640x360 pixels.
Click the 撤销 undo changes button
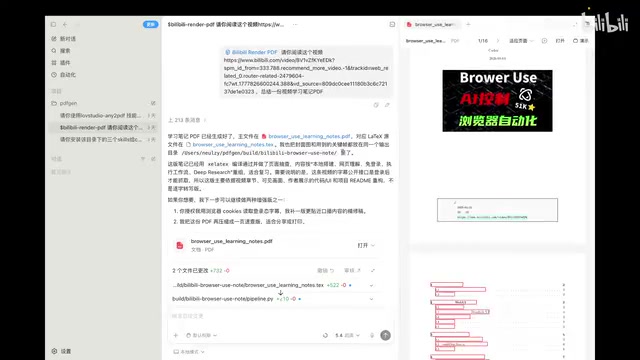[325, 271]
